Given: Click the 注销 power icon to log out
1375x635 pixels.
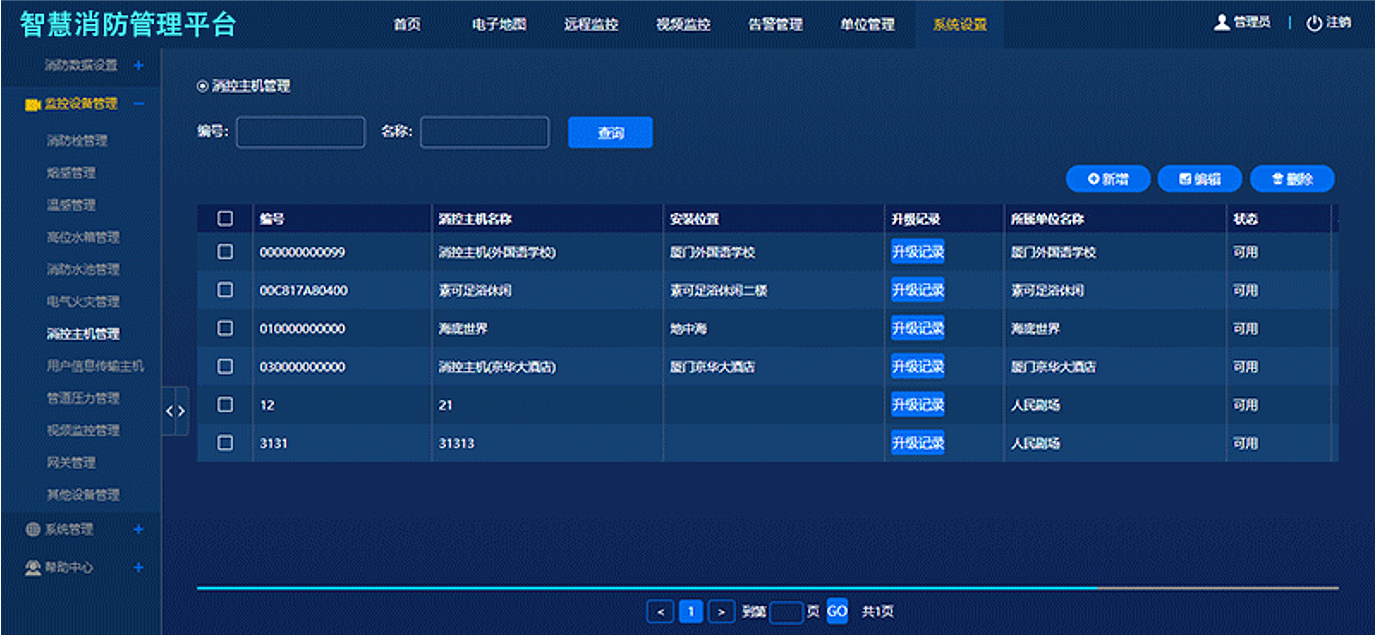Looking at the screenshot, I should [1314, 23].
